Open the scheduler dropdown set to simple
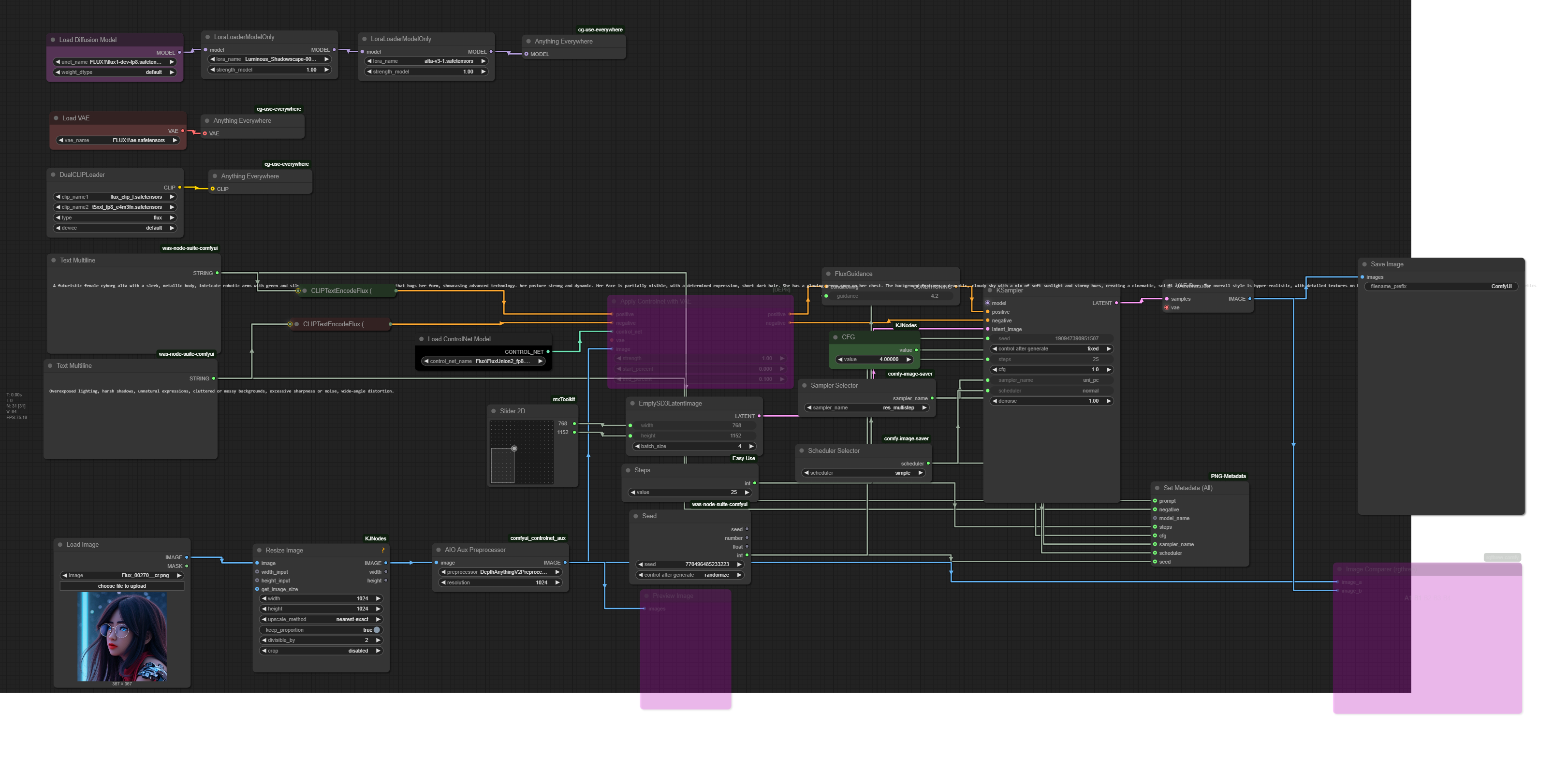Image resolution: width=1568 pixels, height=770 pixels. pyautogui.click(x=864, y=473)
